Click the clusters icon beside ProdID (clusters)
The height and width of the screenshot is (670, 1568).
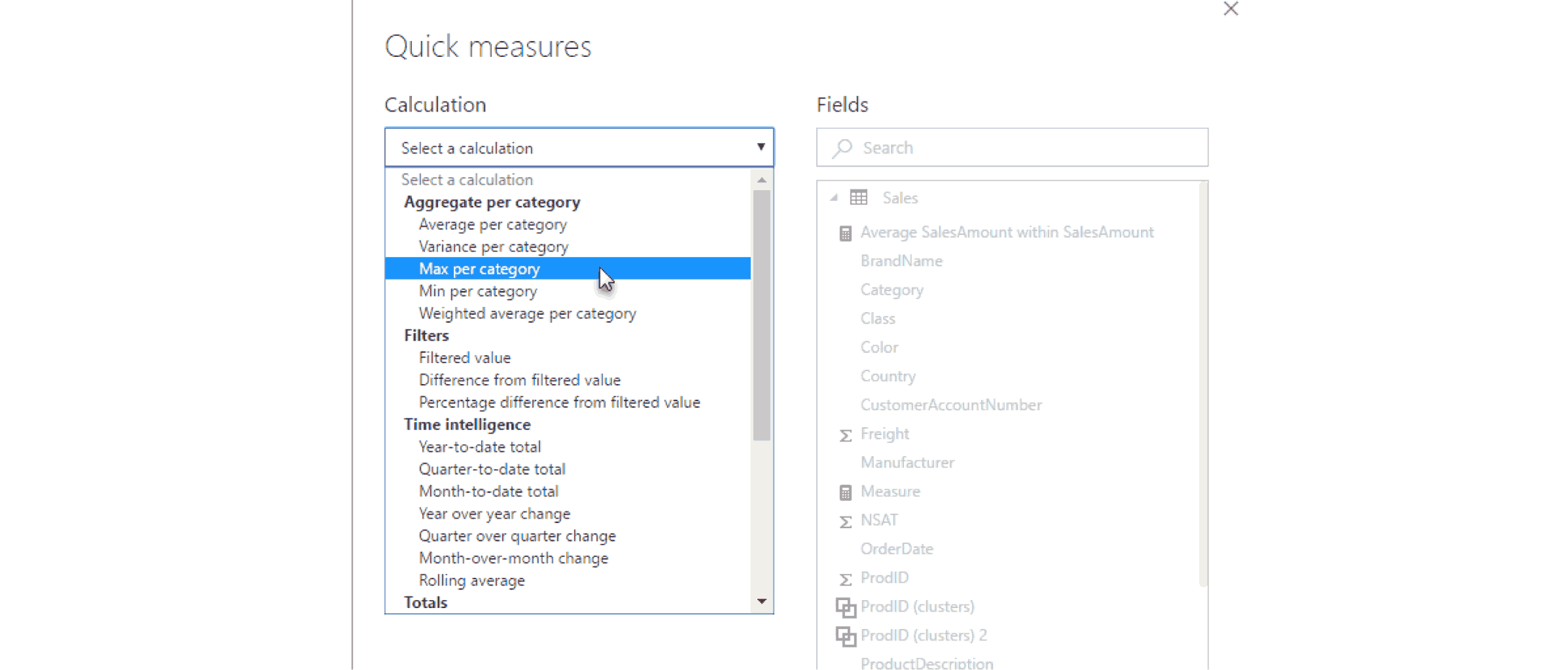846,607
